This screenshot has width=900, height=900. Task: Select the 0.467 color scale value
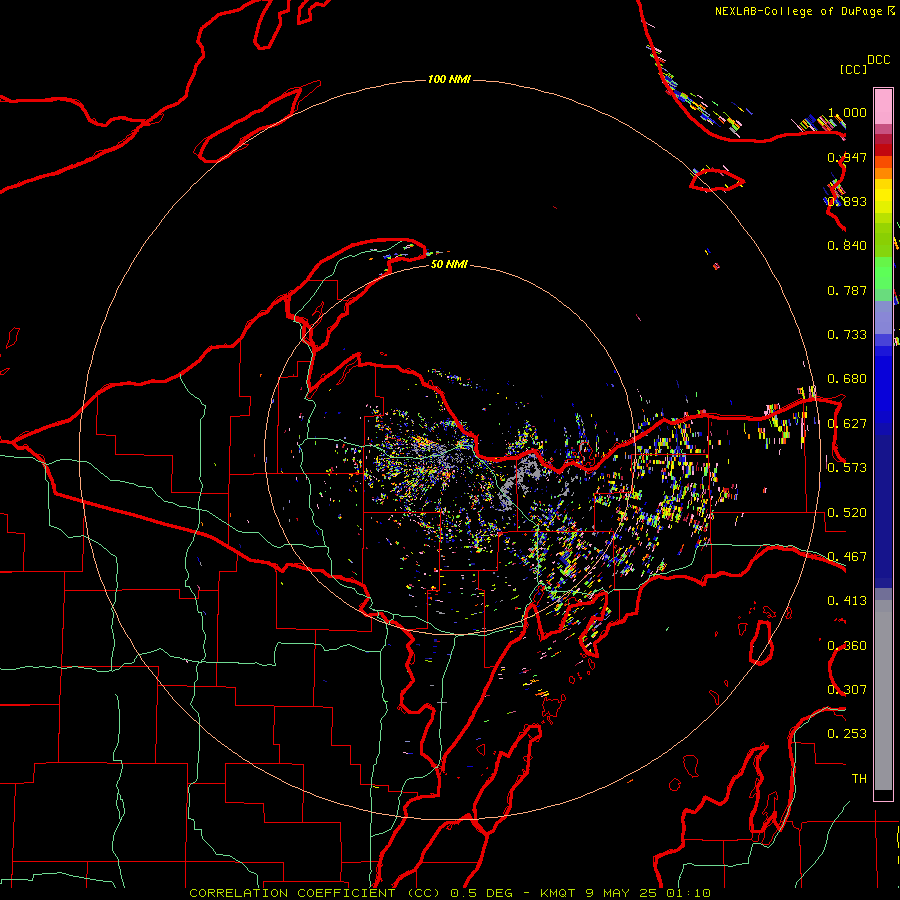(847, 557)
